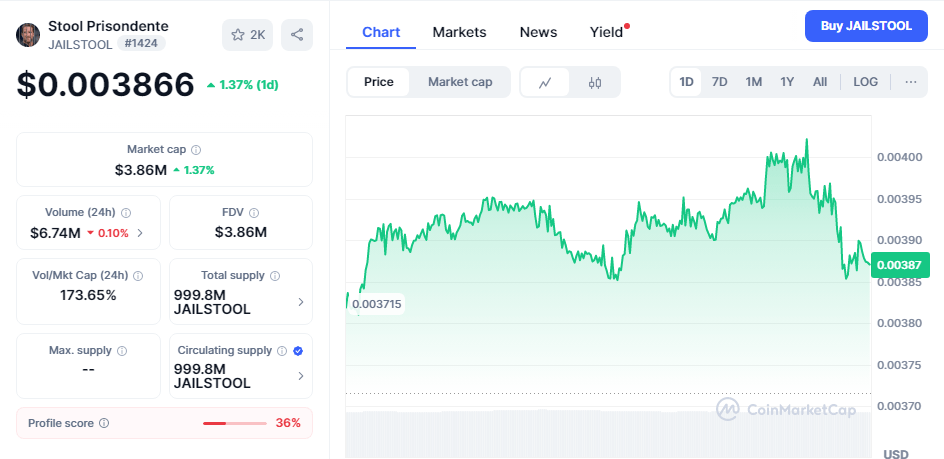Click the JAILSTOOL ticker symbol text
The image size is (944, 459).
click(80, 45)
